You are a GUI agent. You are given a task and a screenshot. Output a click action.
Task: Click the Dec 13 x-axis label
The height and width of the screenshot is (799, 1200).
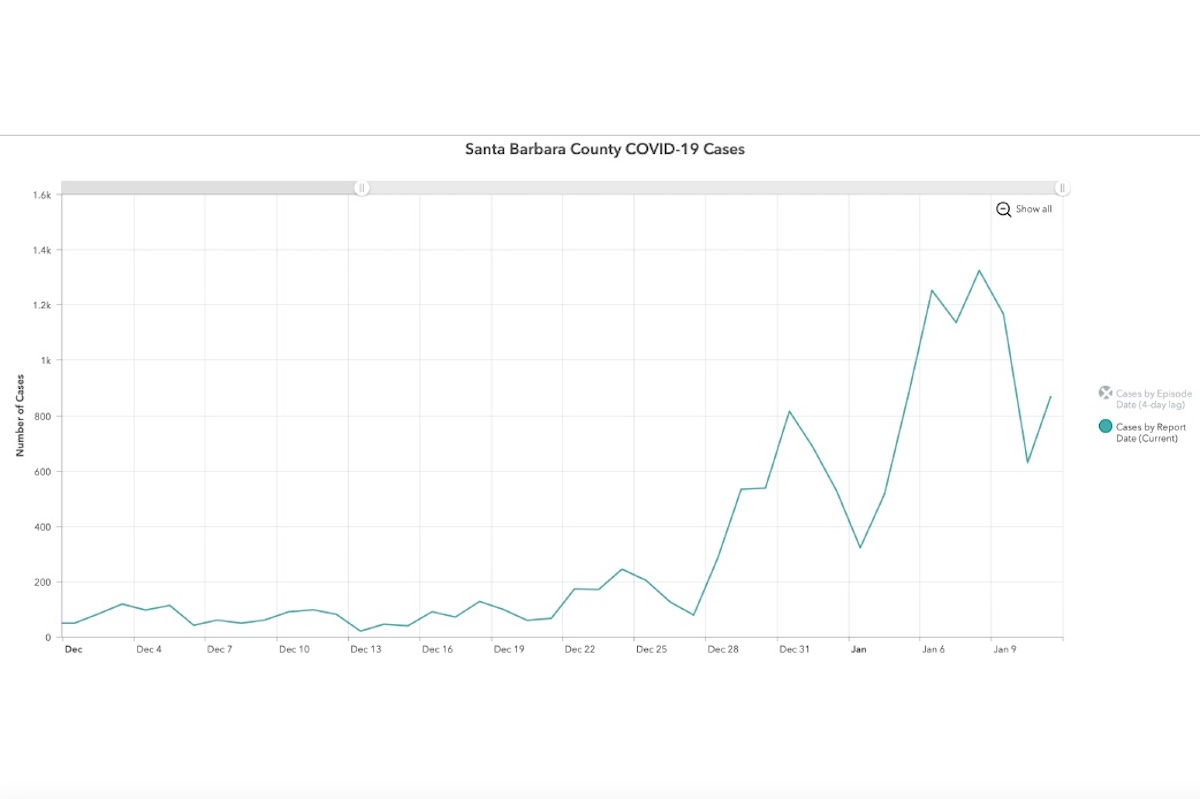366,649
